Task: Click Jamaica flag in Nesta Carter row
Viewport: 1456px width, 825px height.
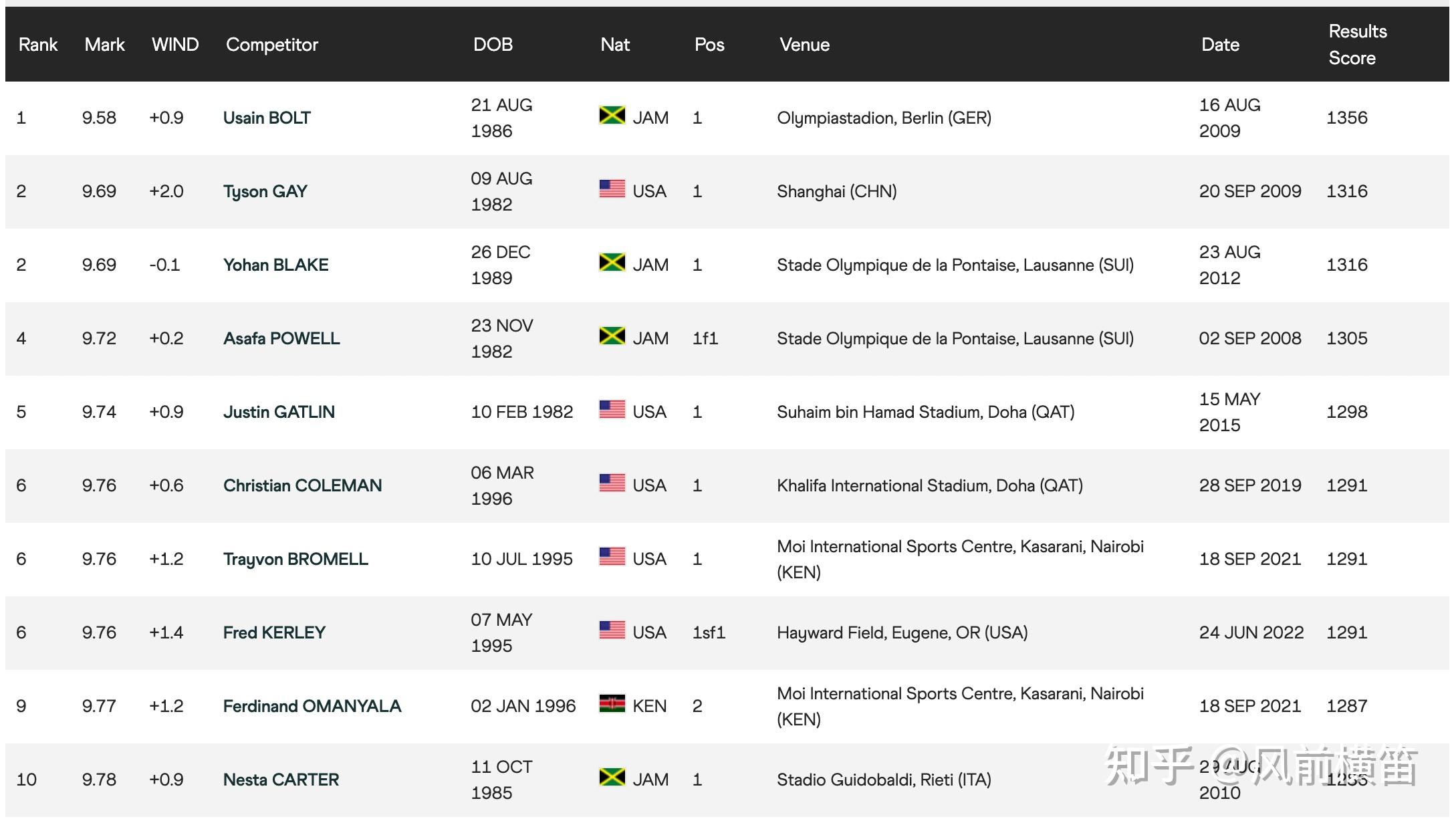Action: (612, 778)
